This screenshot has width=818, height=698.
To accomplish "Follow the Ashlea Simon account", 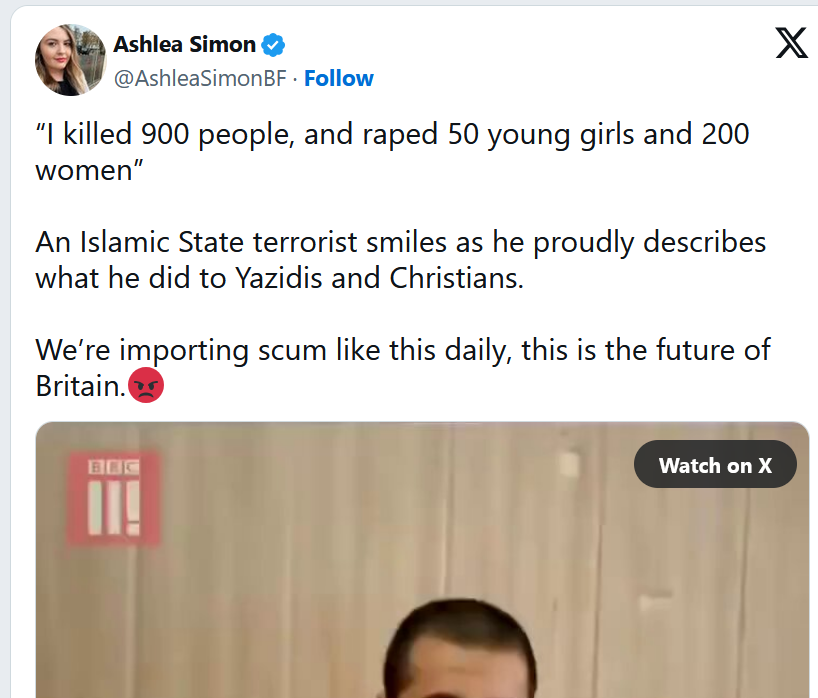I will click(x=339, y=79).
